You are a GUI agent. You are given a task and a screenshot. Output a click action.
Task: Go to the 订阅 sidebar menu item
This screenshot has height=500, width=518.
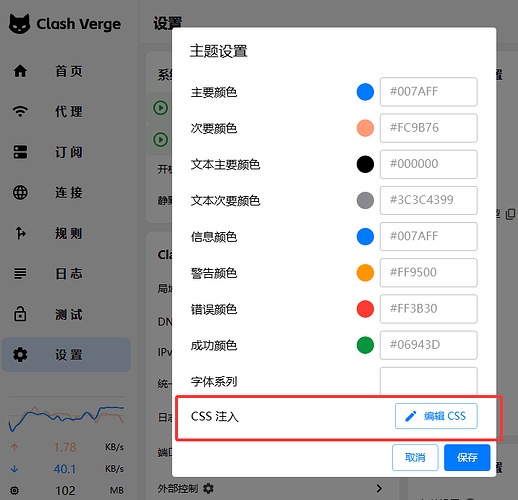coord(66,152)
